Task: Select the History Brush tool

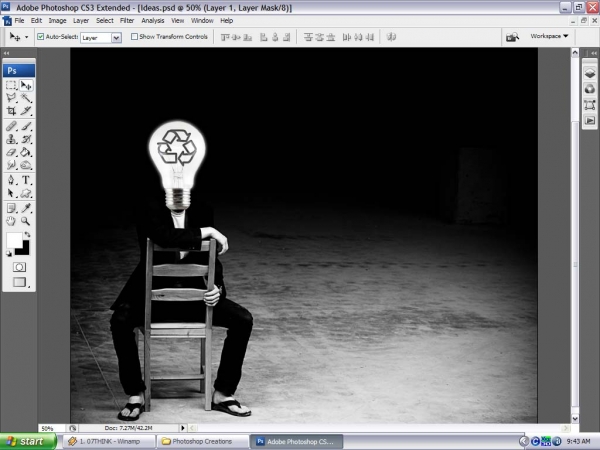Action: click(x=26, y=139)
